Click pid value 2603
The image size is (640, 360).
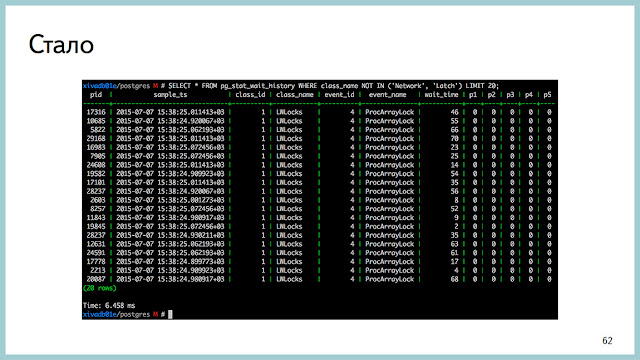[98, 200]
